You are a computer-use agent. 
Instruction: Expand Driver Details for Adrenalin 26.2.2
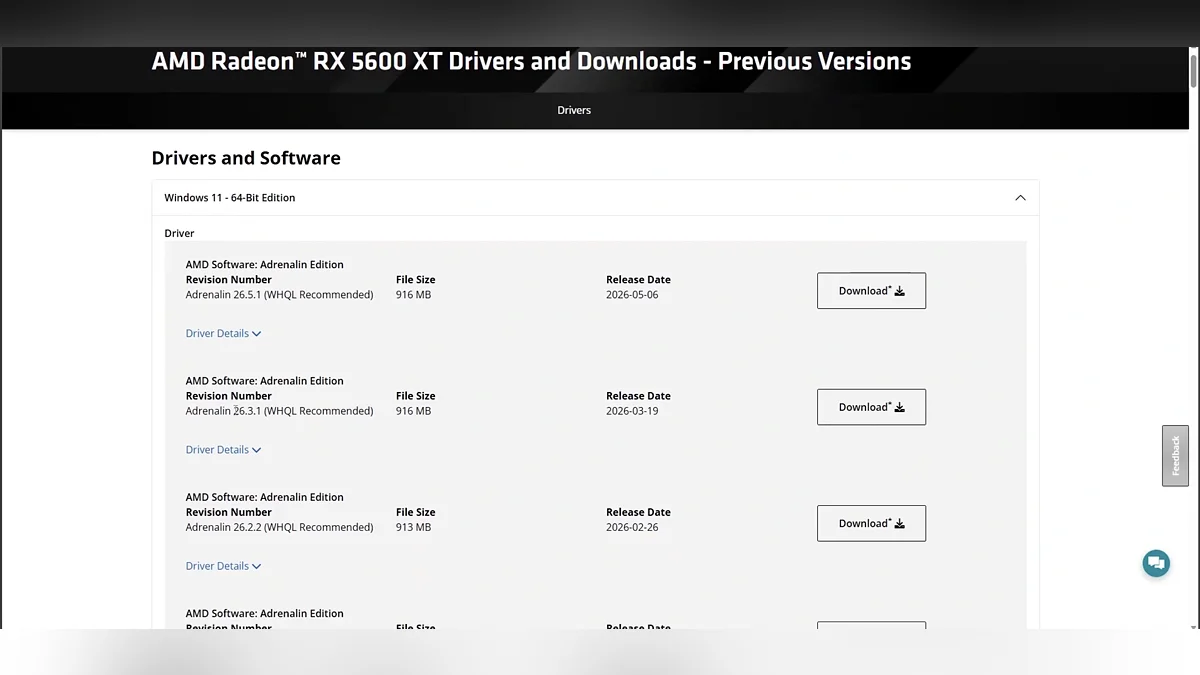(x=223, y=566)
